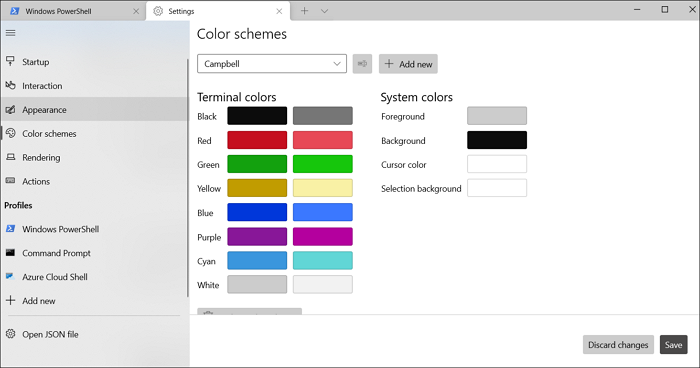Open the Startup settings page
Screen dimensions: 700x368
(x=95, y=62)
